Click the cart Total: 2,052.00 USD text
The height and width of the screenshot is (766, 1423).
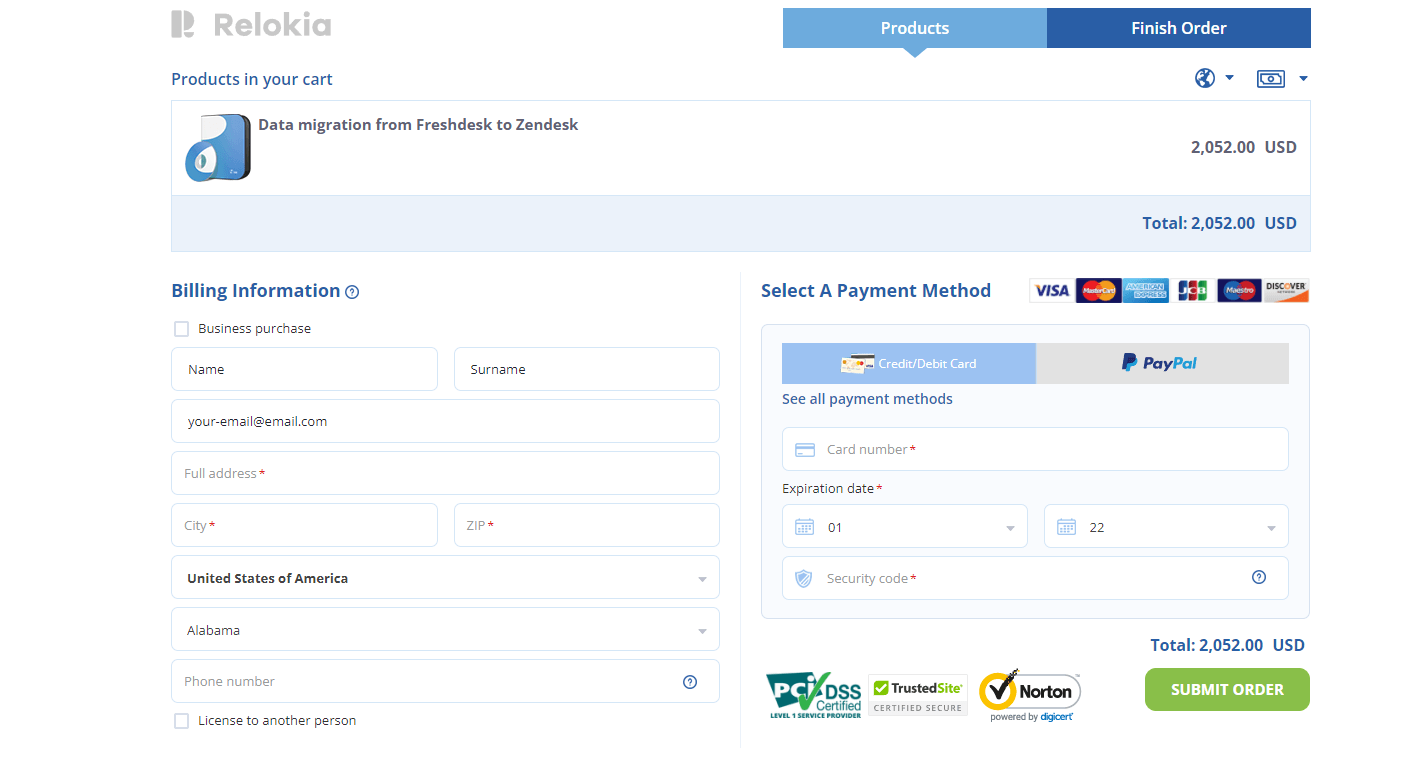click(1219, 223)
